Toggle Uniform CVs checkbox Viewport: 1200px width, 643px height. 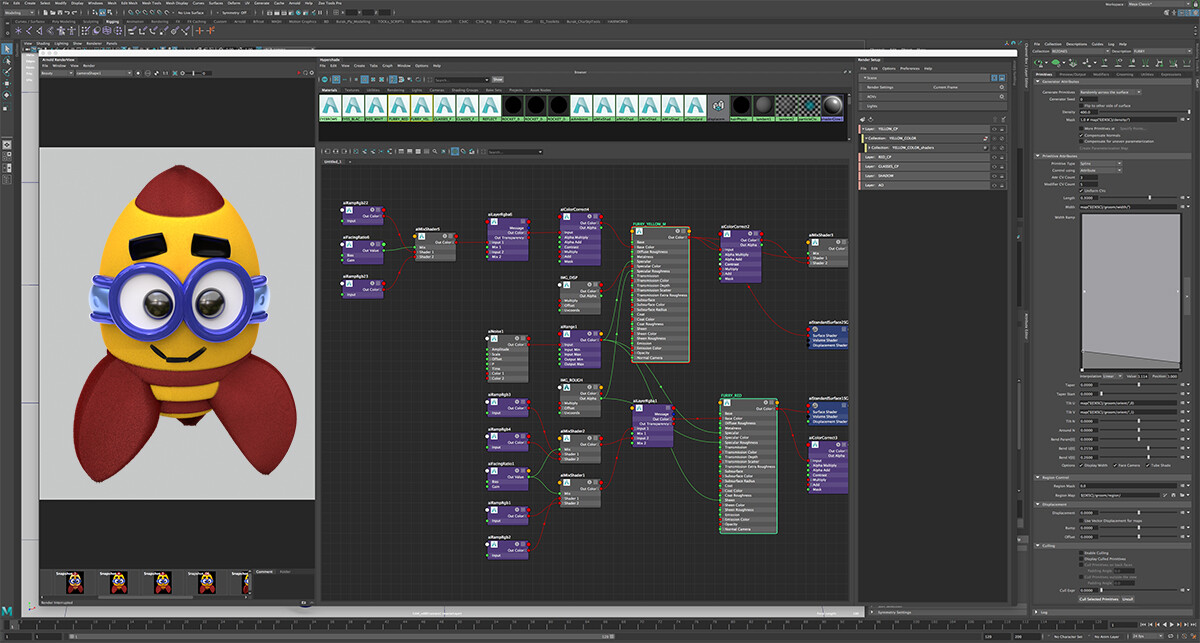tap(1082, 190)
